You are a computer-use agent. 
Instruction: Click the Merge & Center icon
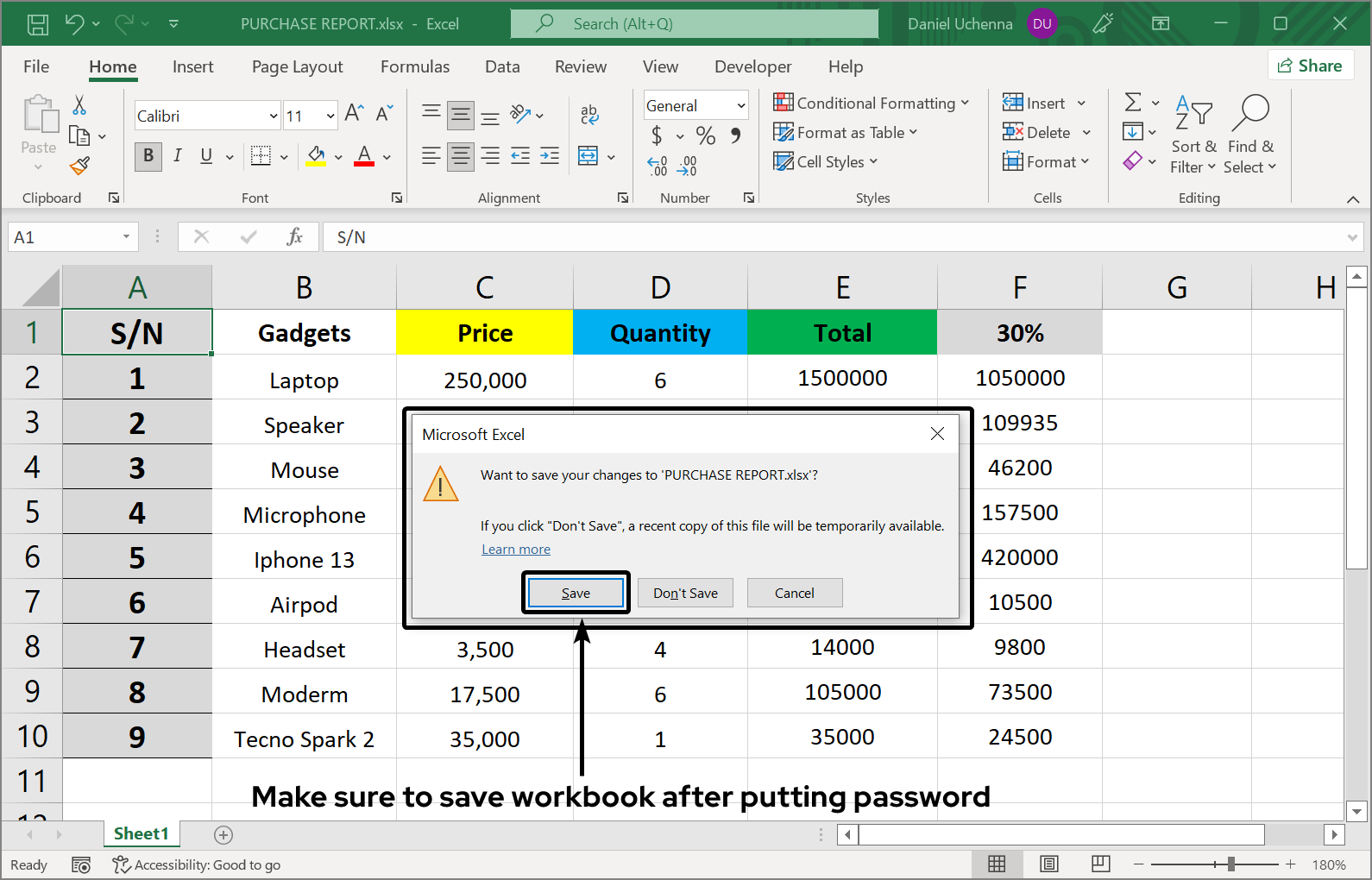coord(588,156)
